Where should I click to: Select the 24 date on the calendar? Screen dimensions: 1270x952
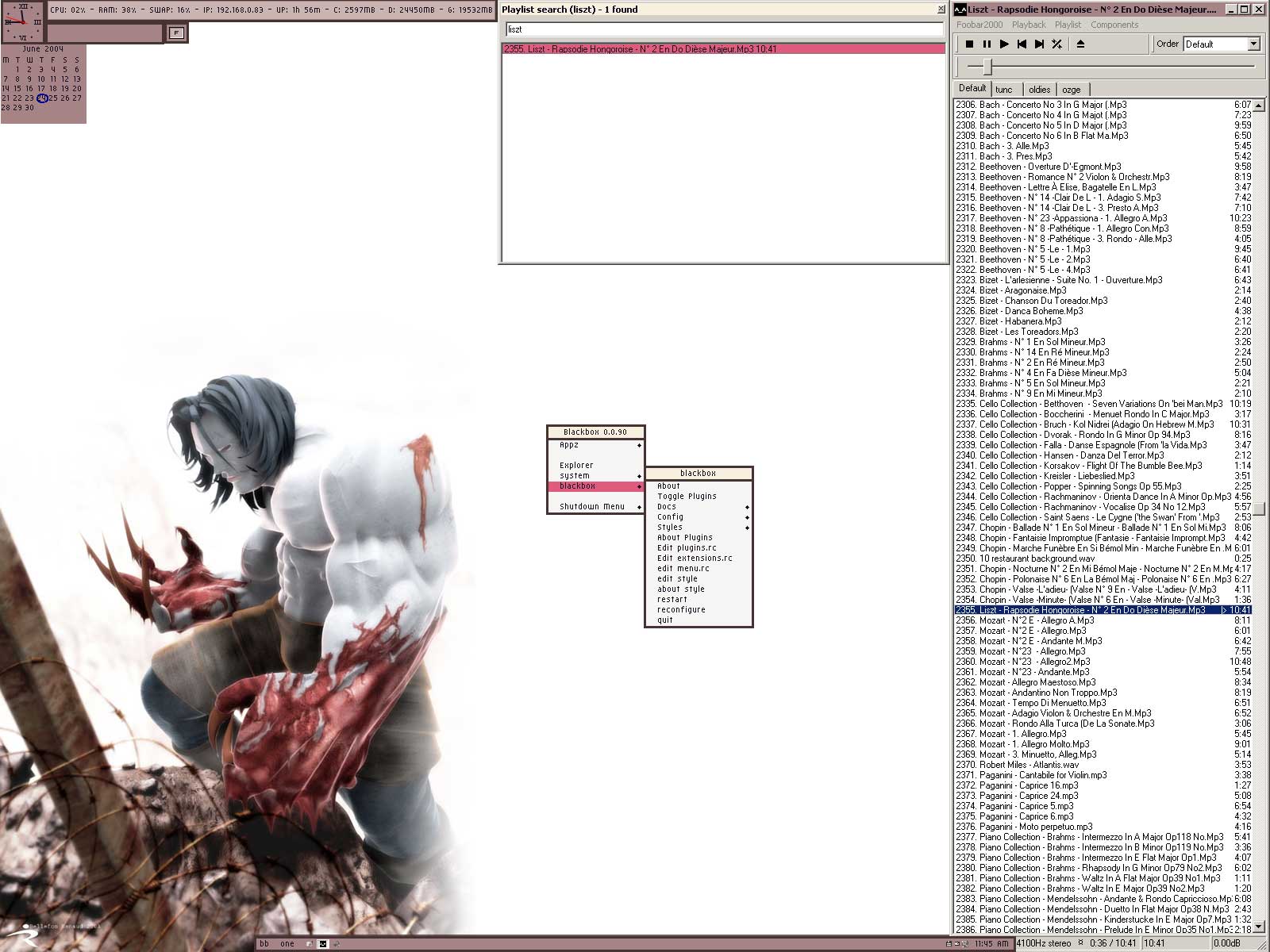click(42, 98)
